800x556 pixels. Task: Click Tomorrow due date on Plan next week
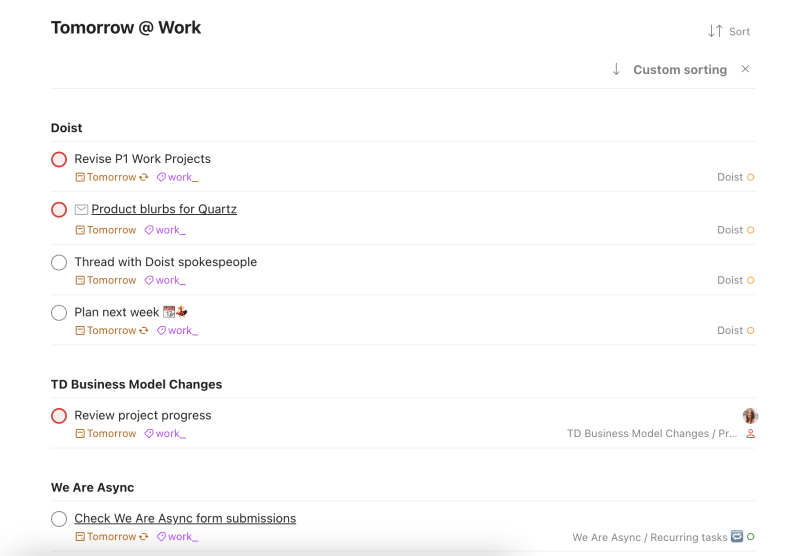coord(106,331)
